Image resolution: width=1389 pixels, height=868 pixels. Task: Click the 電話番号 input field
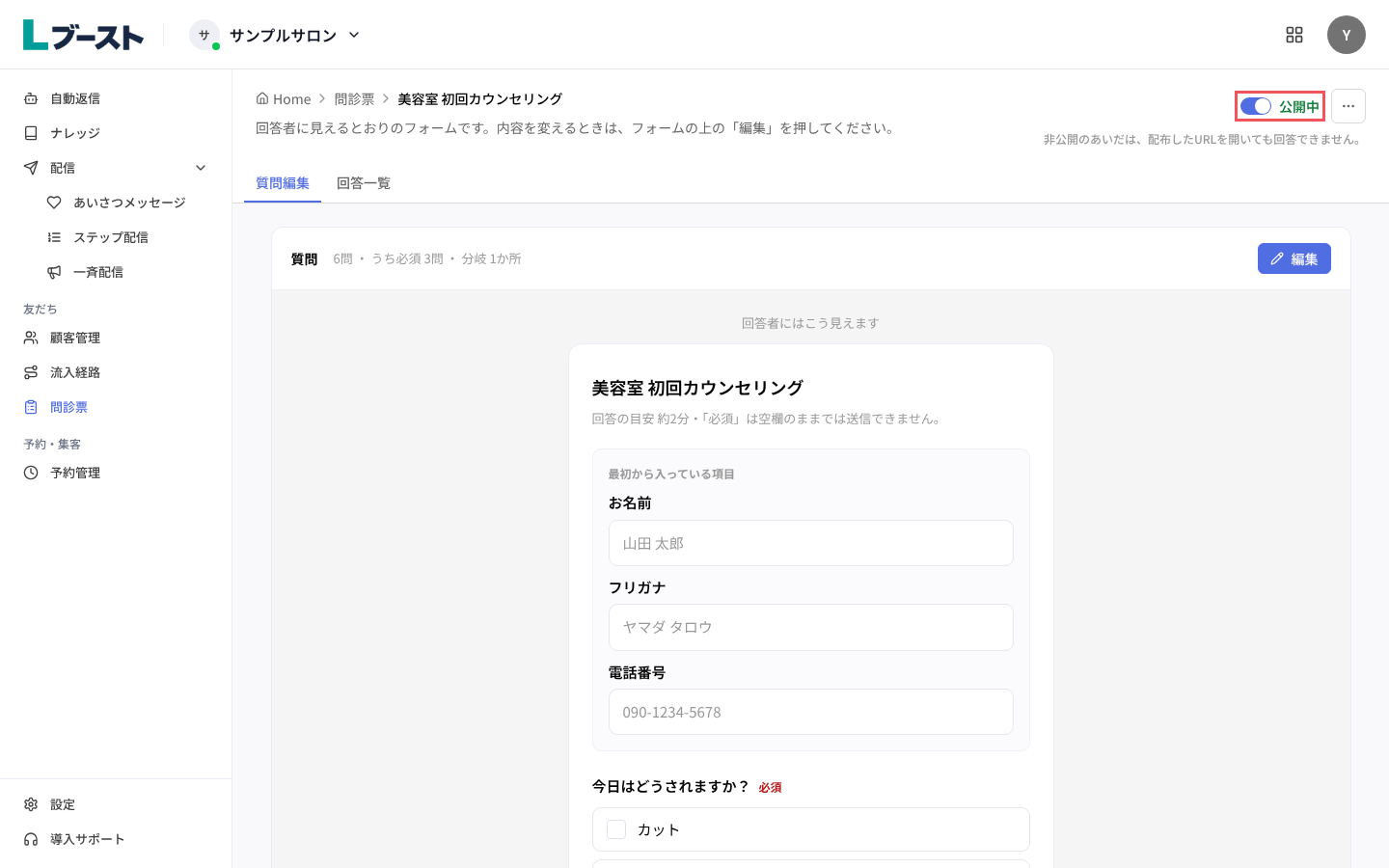[811, 712]
